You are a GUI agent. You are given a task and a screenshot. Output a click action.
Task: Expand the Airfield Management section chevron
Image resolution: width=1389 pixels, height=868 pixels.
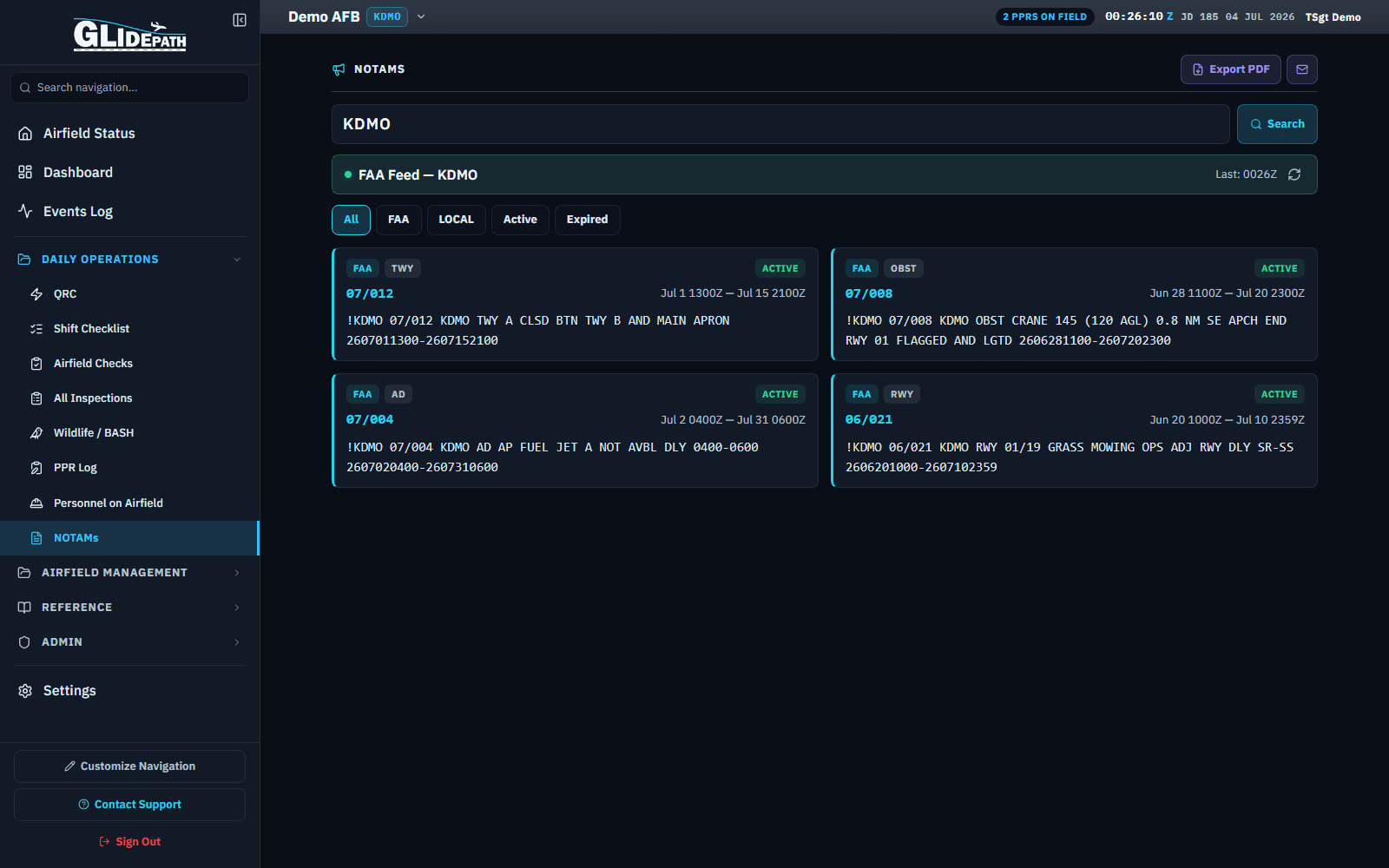pyautogui.click(x=237, y=573)
